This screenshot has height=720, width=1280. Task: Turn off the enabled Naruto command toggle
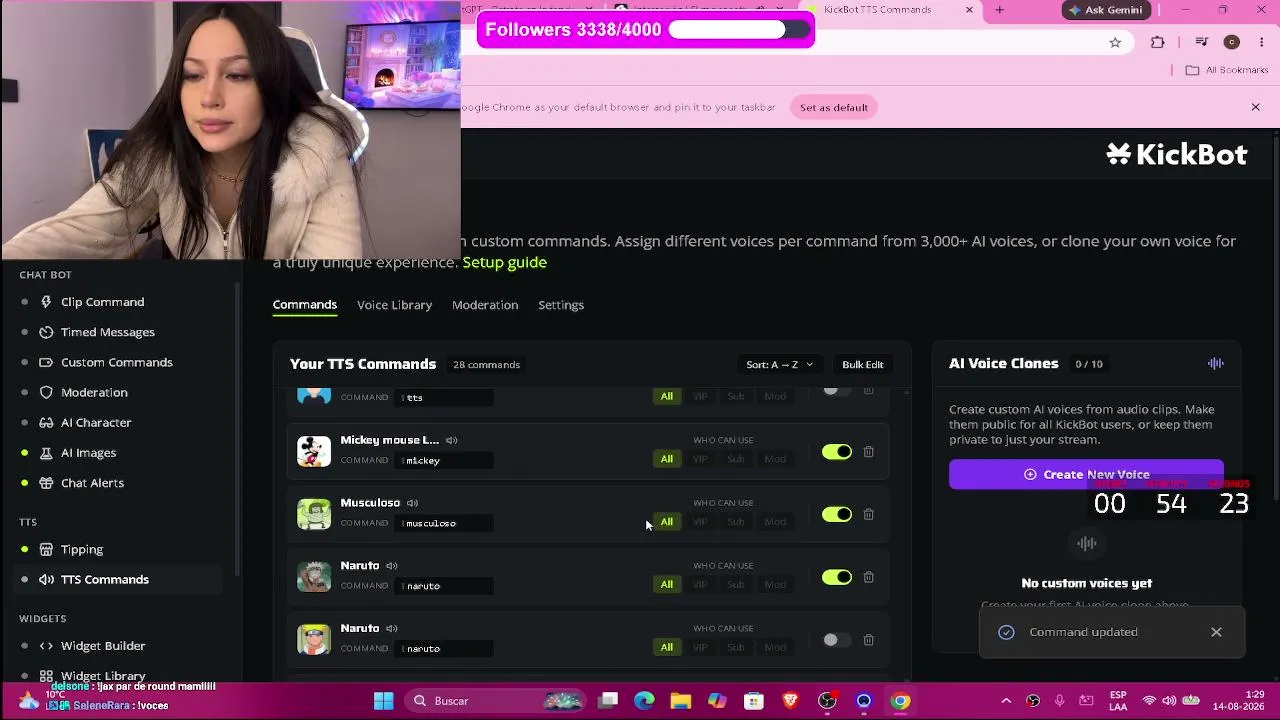pos(837,577)
